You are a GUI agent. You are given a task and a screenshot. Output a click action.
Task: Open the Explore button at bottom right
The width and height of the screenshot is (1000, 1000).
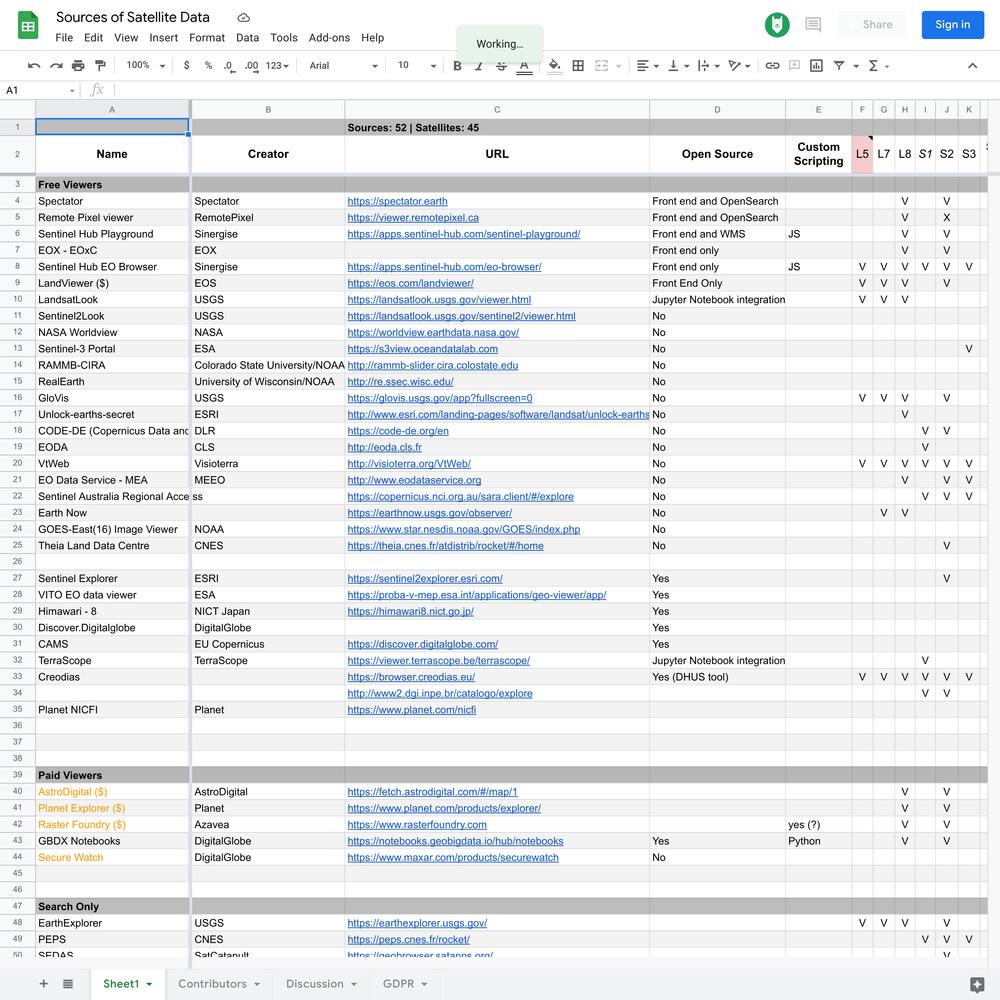(976, 984)
